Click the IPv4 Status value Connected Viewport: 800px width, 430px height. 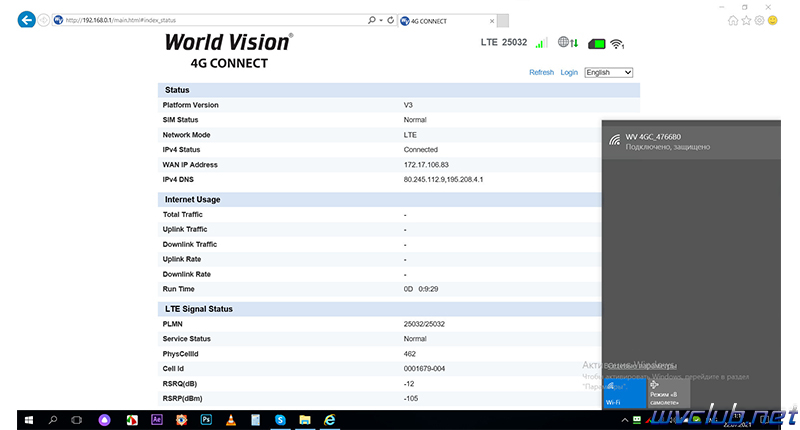coord(420,149)
